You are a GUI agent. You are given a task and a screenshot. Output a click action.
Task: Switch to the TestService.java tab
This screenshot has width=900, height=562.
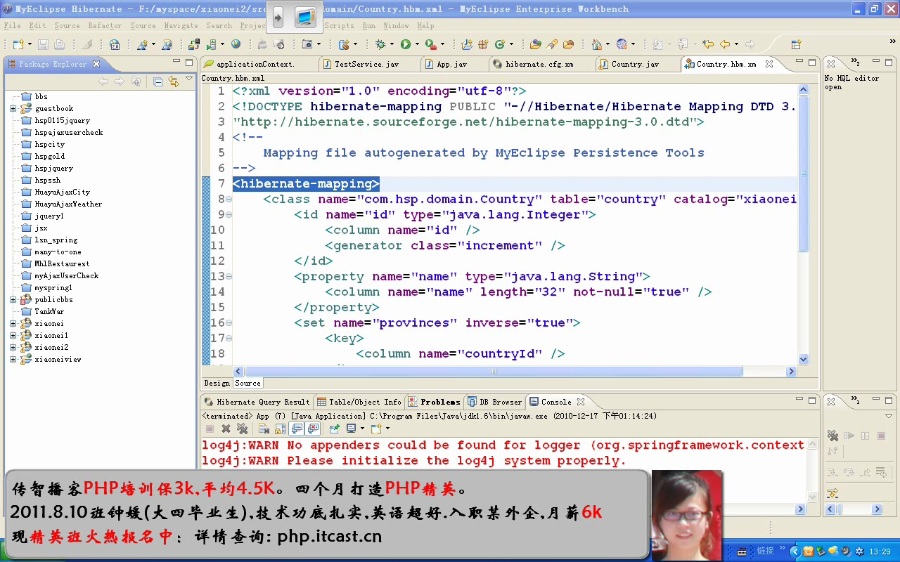[x=366, y=64]
